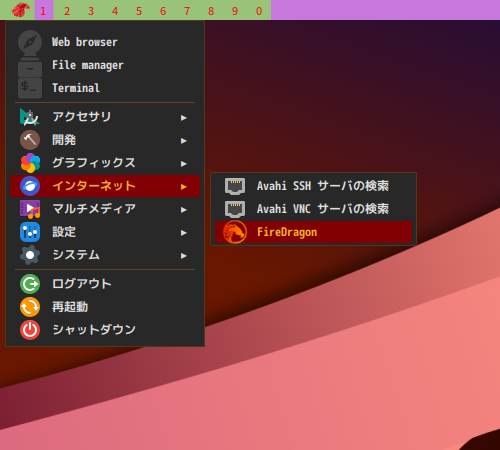Choose ログアウト to log out
The width and height of the screenshot is (500, 450).
[105, 284]
